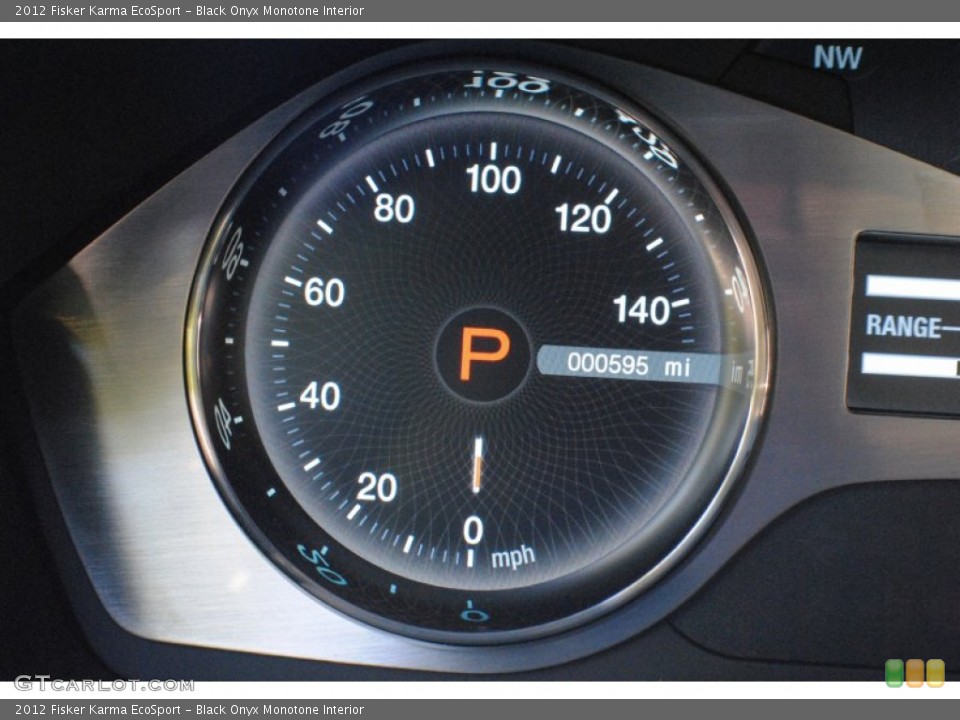The image size is (960, 720).
Task: Click the 60 speed marking
Action: click(x=324, y=292)
